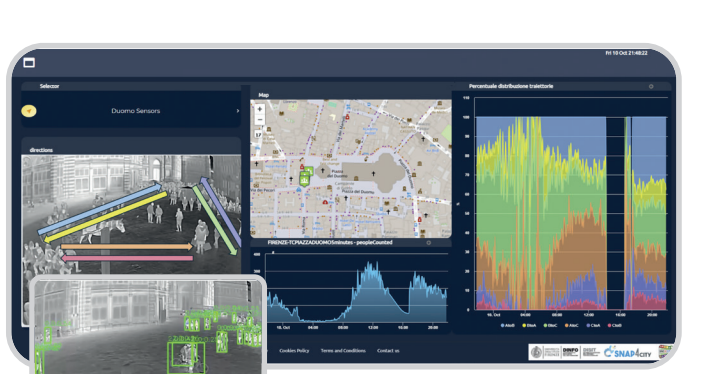Click the red marker south of Campanile di Giotto

click(x=325, y=202)
